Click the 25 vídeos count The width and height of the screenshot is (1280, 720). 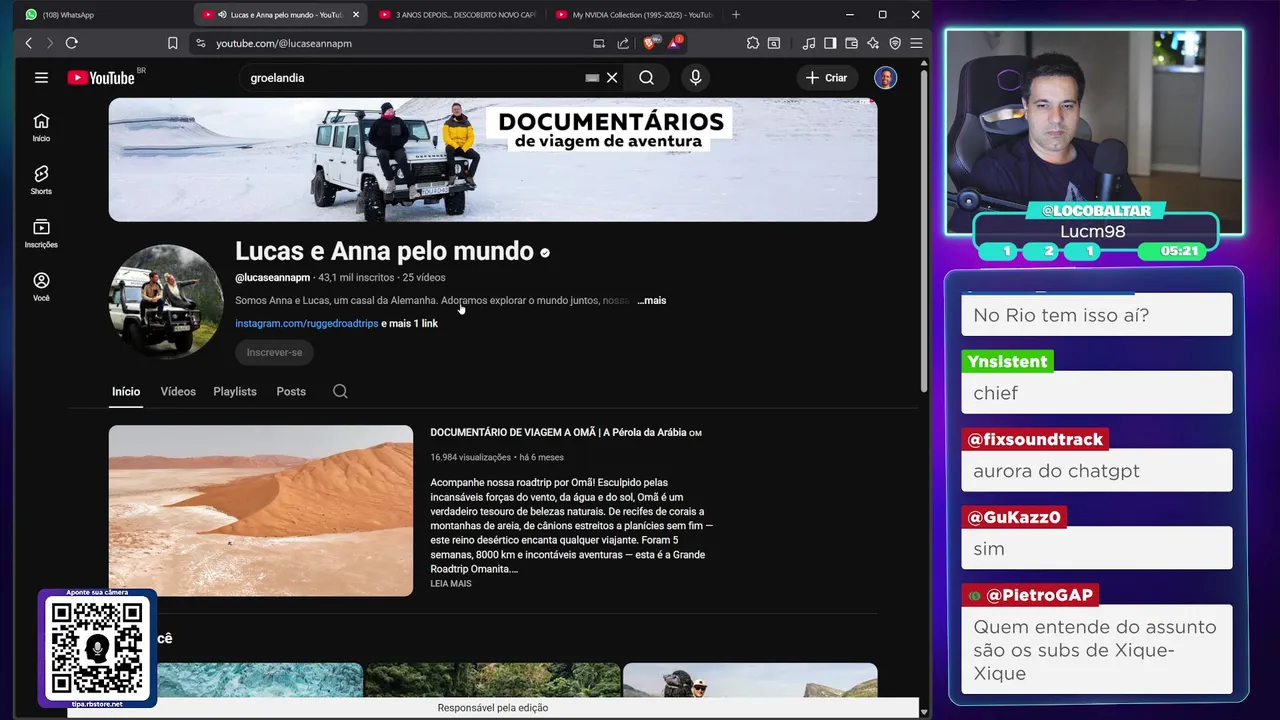click(x=423, y=277)
